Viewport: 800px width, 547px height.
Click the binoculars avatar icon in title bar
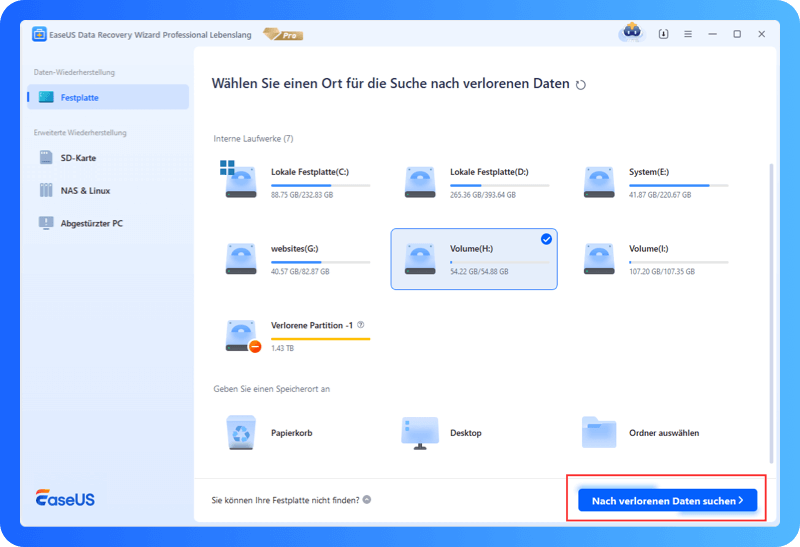(630, 33)
